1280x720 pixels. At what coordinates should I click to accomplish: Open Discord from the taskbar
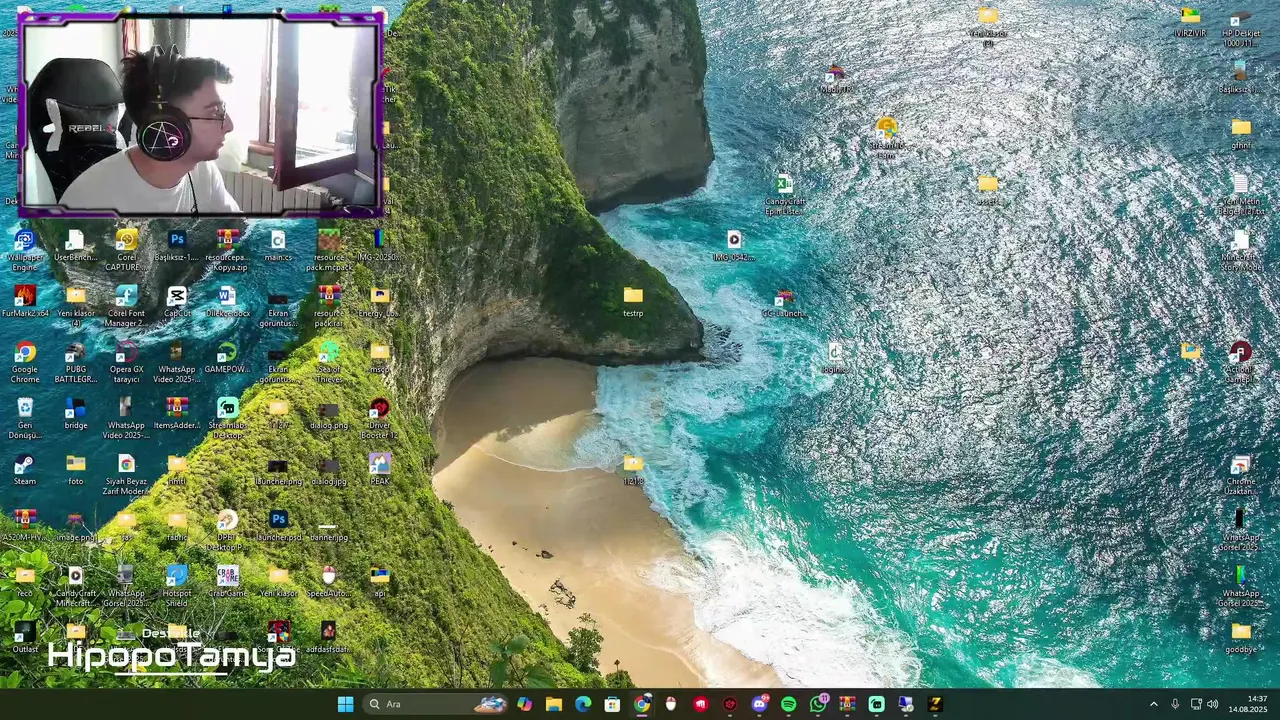tap(759, 704)
